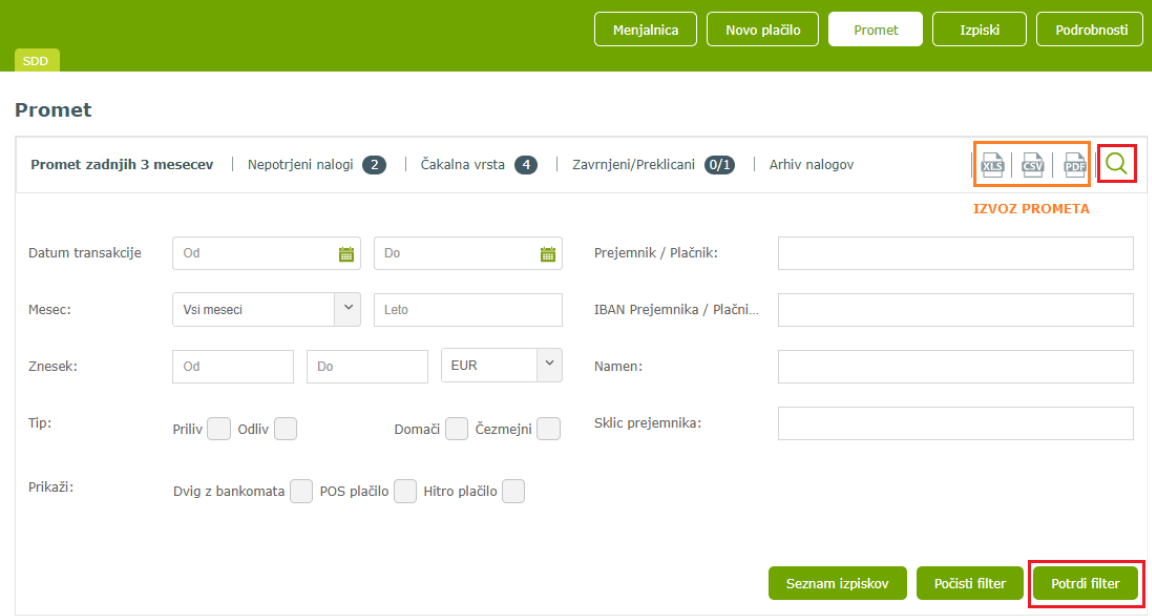The image size is (1152, 616).
Task: Click the Namen input field
Action: 956,366
